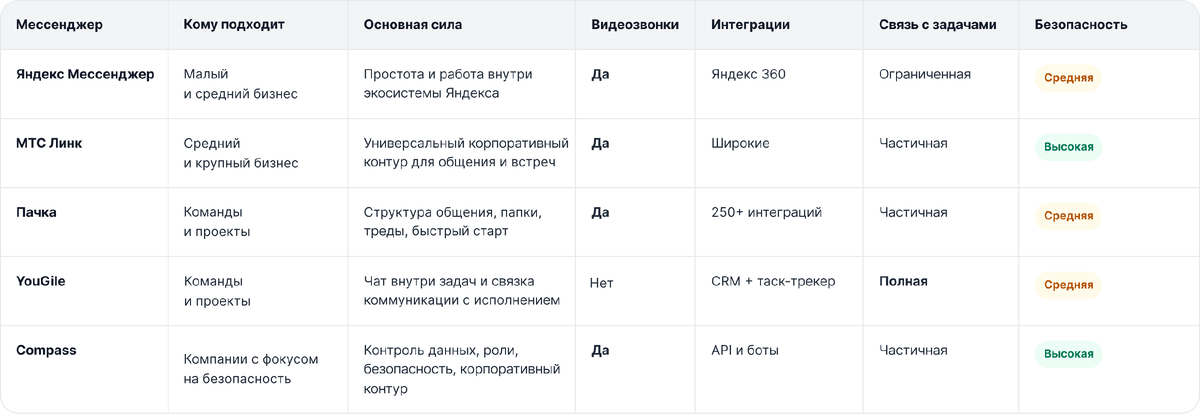Click the Интеграции column header
Image resolution: width=1200 pixels, height=414 pixels.
(x=750, y=25)
